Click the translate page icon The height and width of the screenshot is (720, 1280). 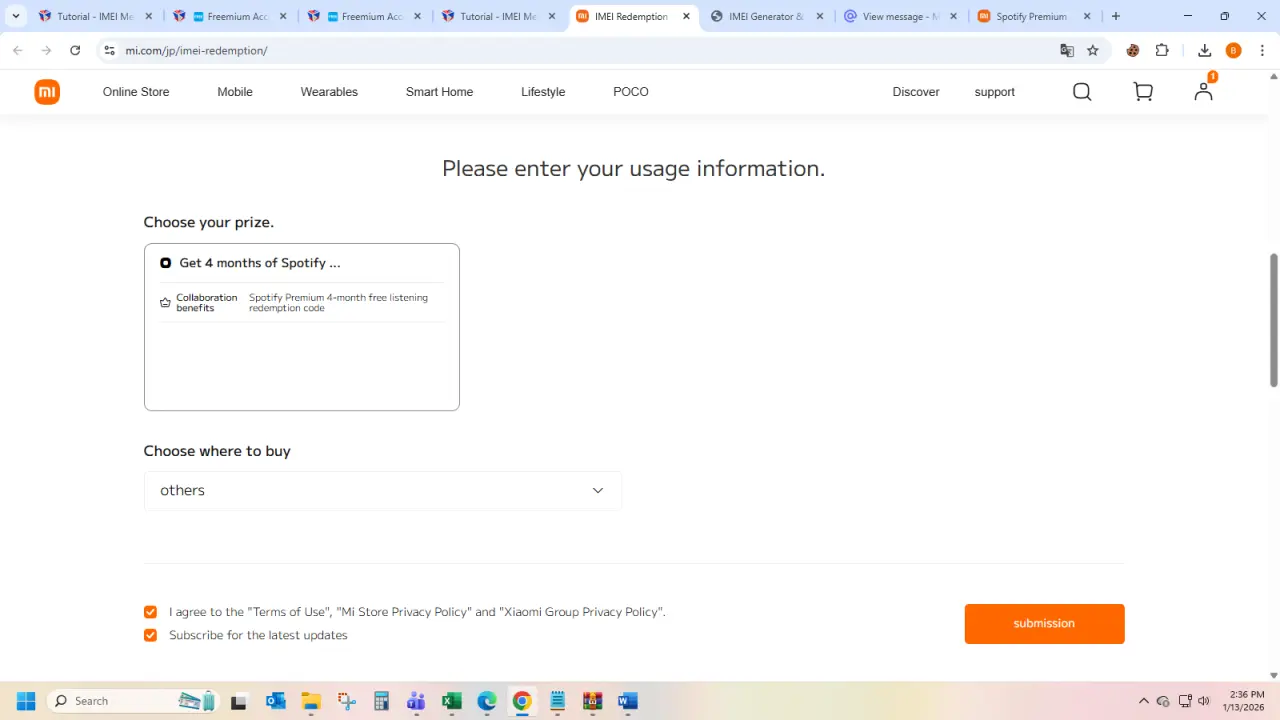(x=1067, y=50)
